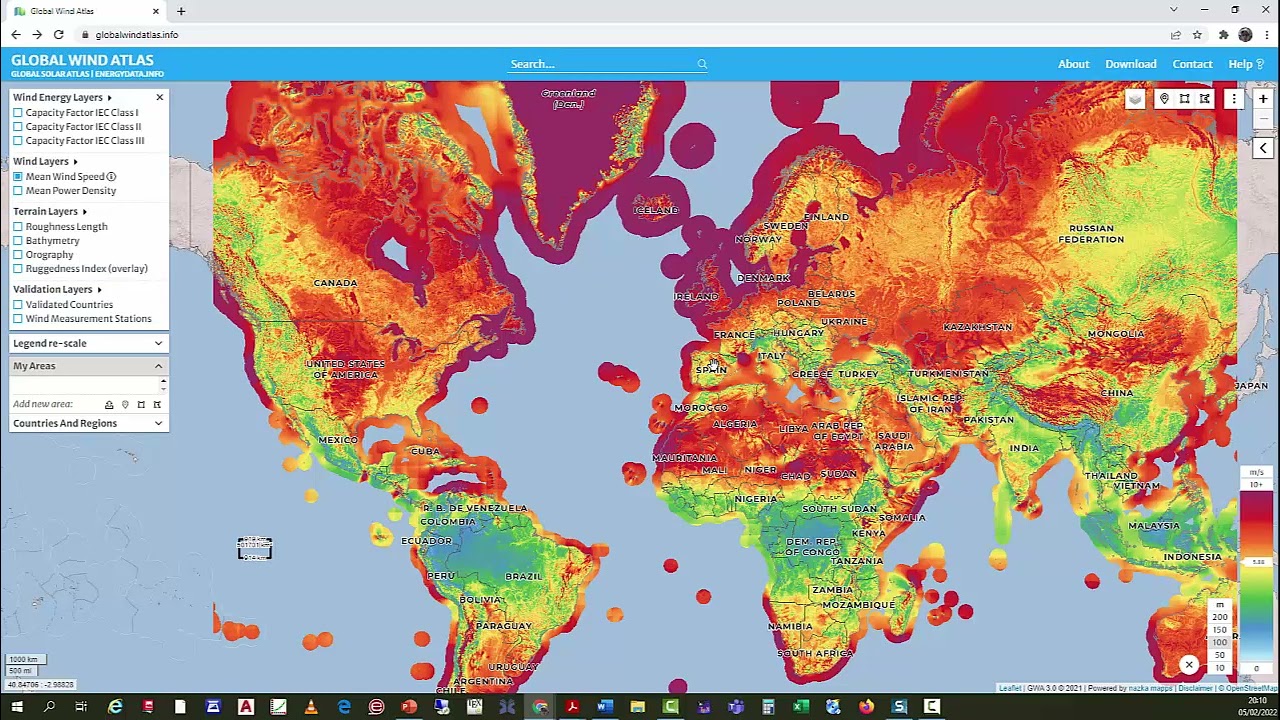Screen dimensions: 1280x720
Task: Open Mean Wind Speed info icon
Action: (x=111, y=177)
